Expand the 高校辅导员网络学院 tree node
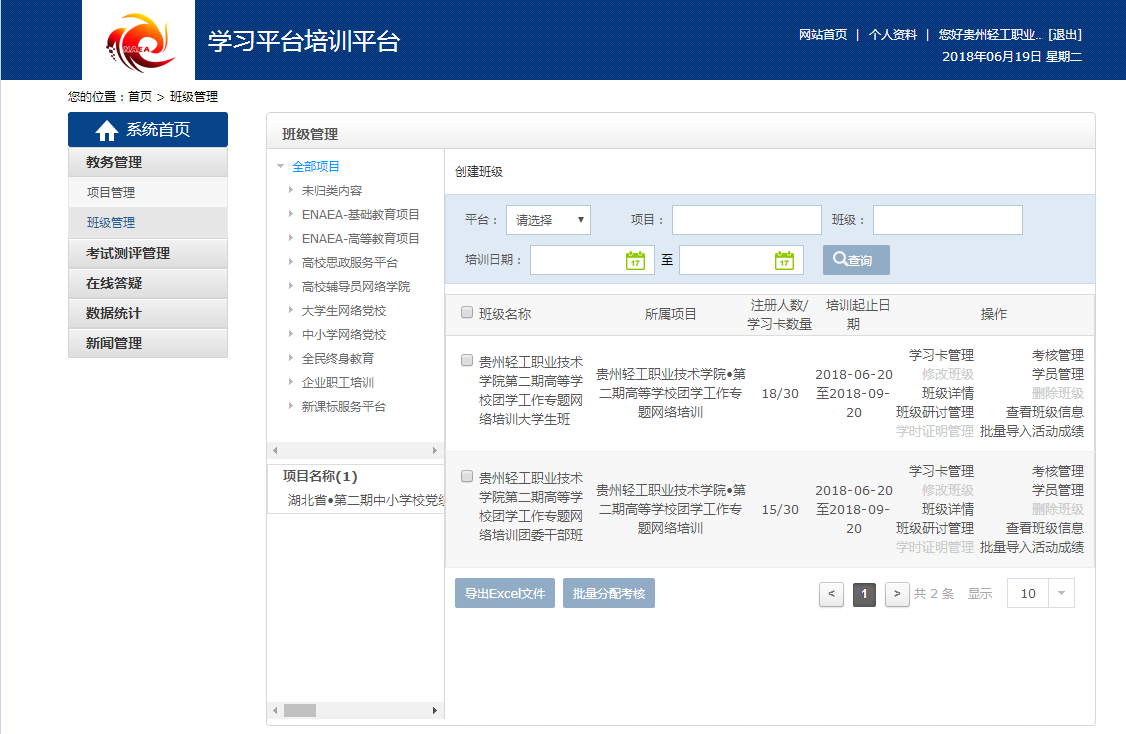Screen dimensions: 1126x734 pos(291,286)
